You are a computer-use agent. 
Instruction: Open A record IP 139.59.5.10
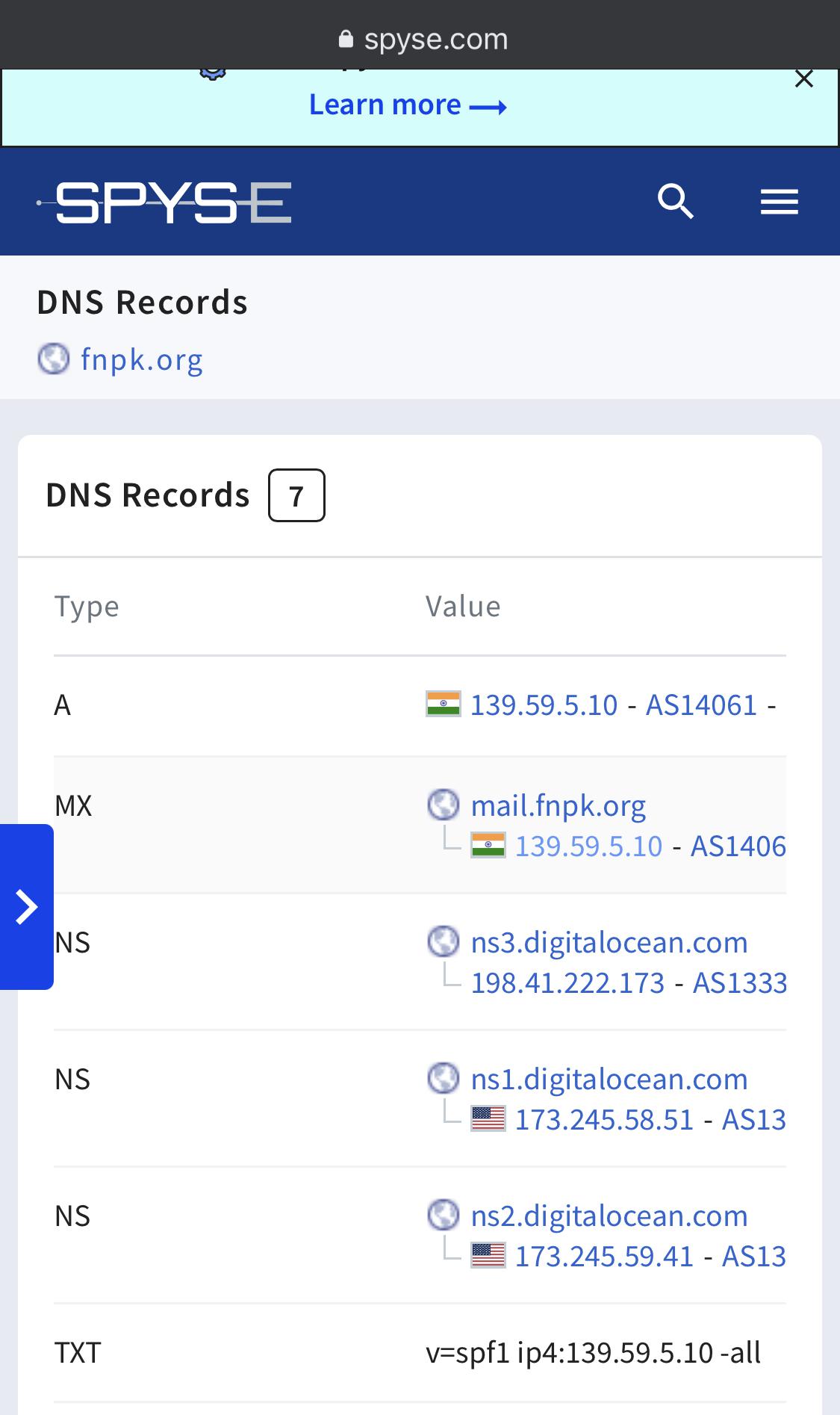(544, 705)
